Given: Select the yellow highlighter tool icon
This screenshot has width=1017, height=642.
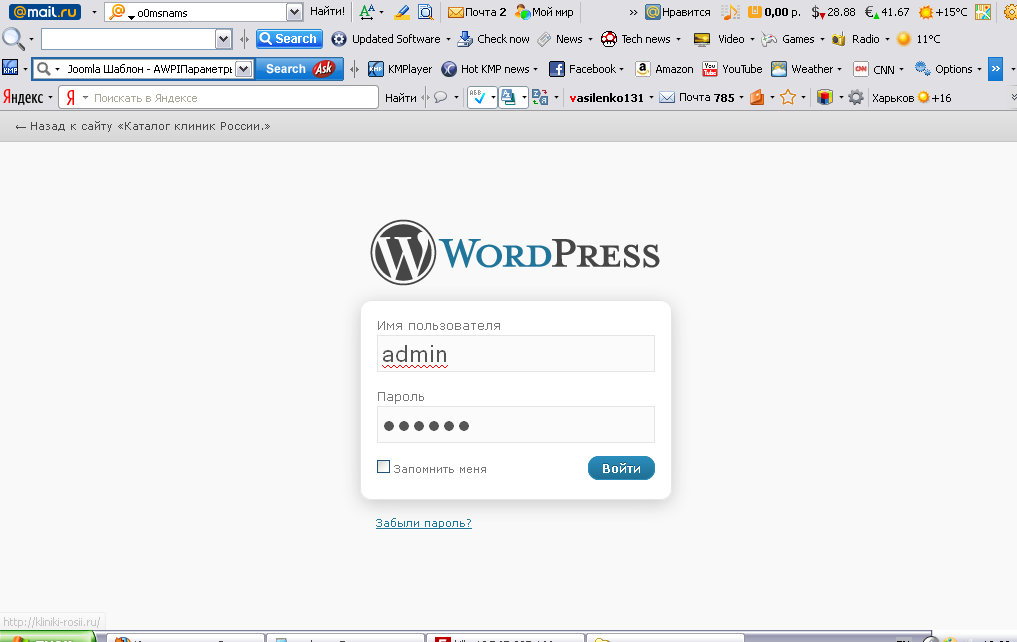Looking at the screenshot, I should [401, 12].
